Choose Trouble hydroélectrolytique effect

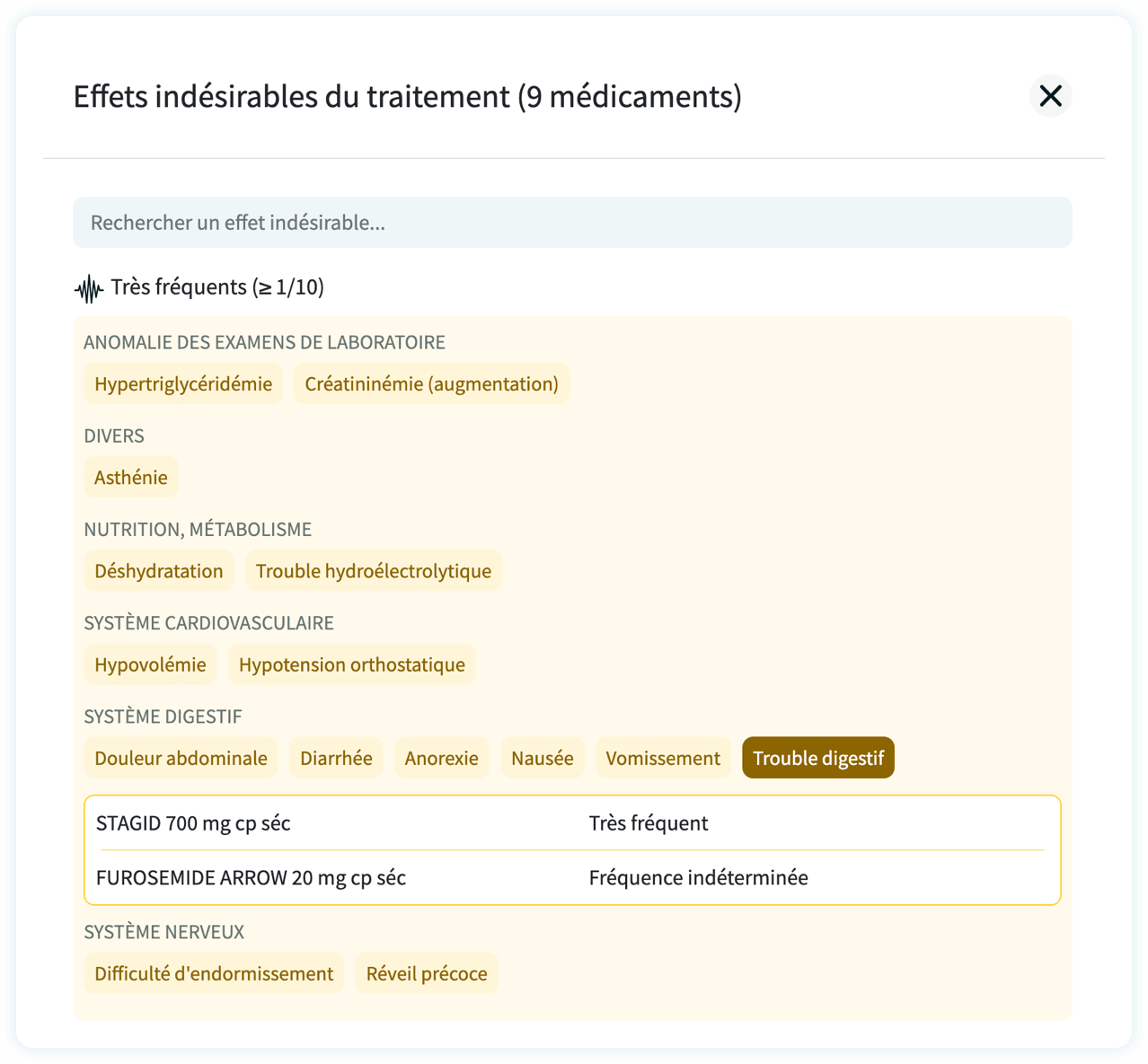click(x=374, y=570)
